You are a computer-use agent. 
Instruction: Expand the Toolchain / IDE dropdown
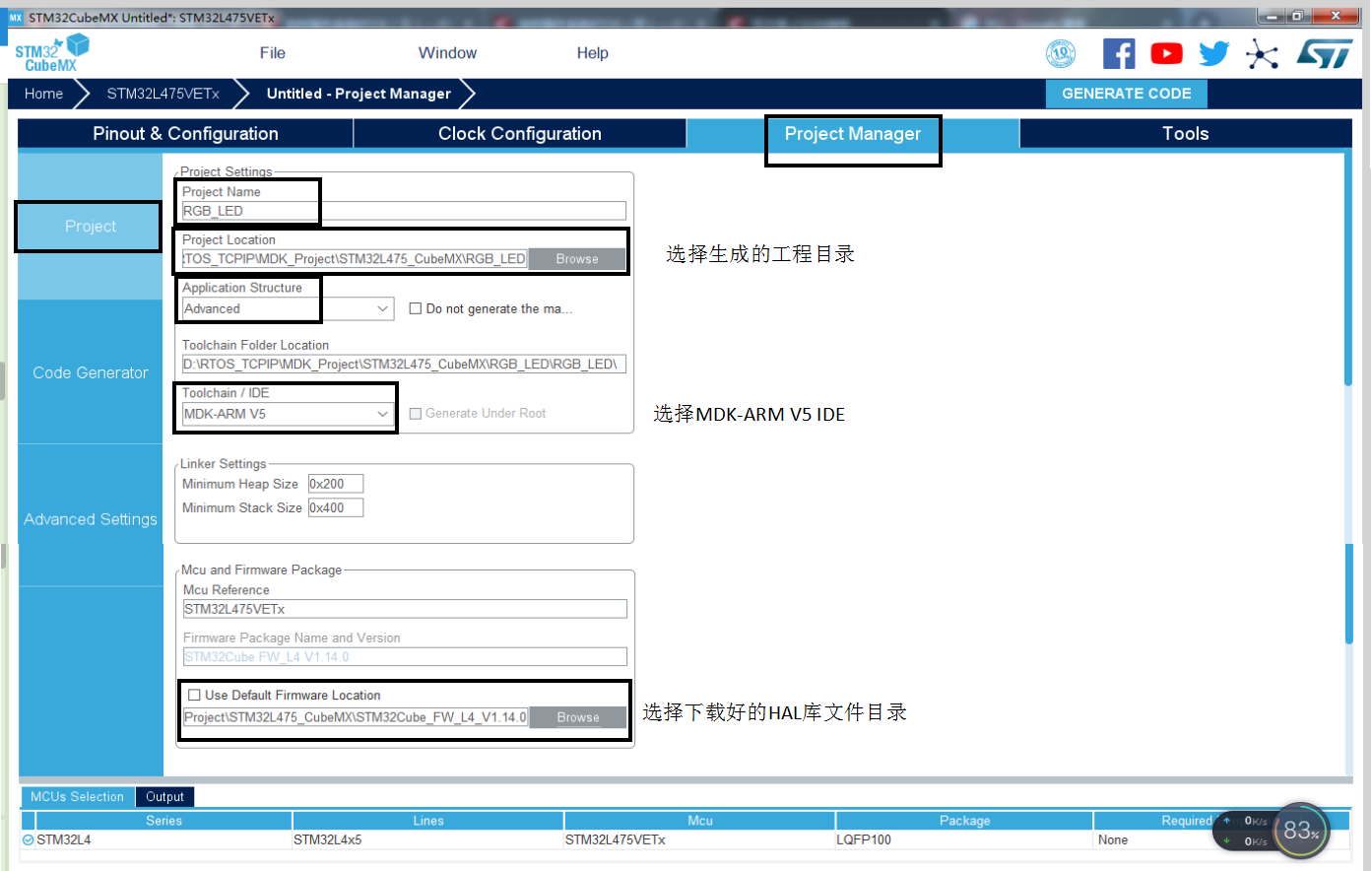pos(385,415)
